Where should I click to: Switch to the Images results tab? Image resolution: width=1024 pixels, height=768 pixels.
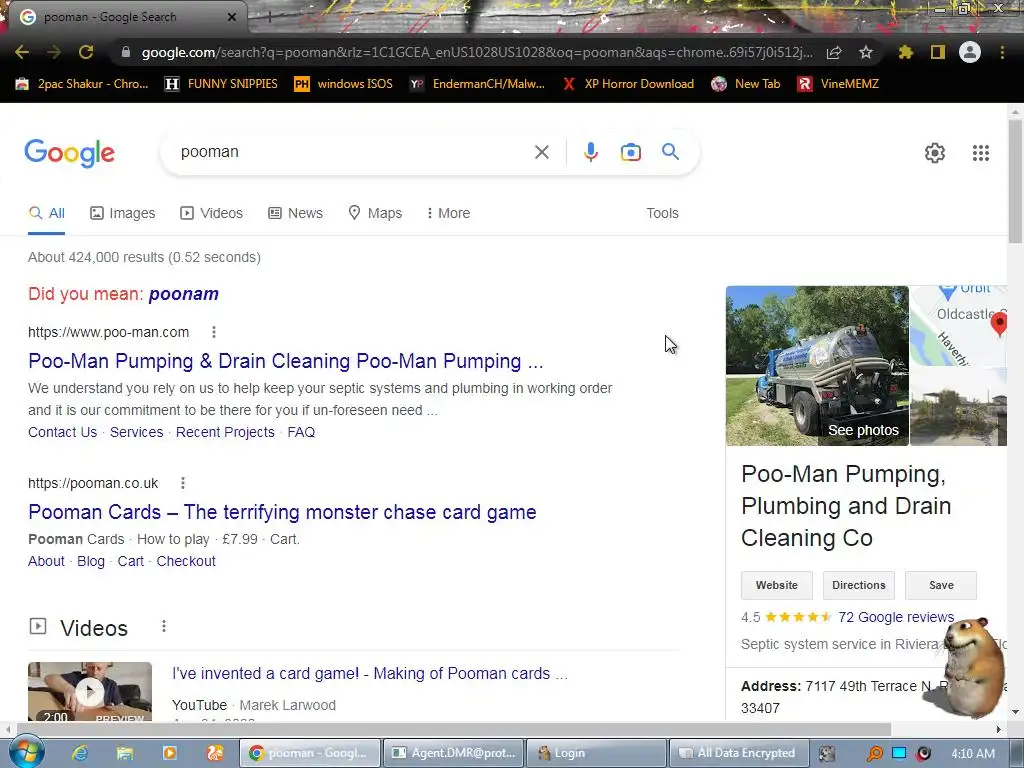(123, 213)
